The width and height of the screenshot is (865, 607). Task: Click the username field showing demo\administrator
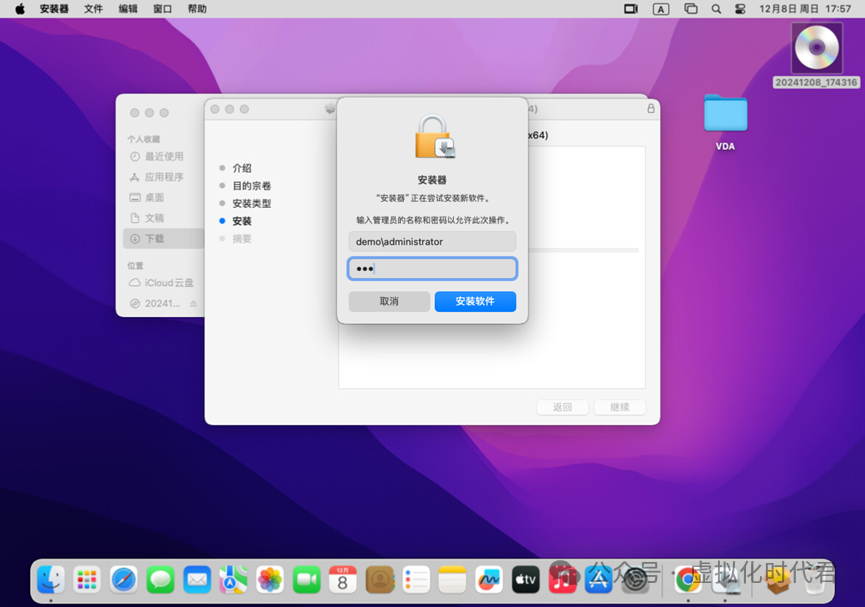pos(432,242)
